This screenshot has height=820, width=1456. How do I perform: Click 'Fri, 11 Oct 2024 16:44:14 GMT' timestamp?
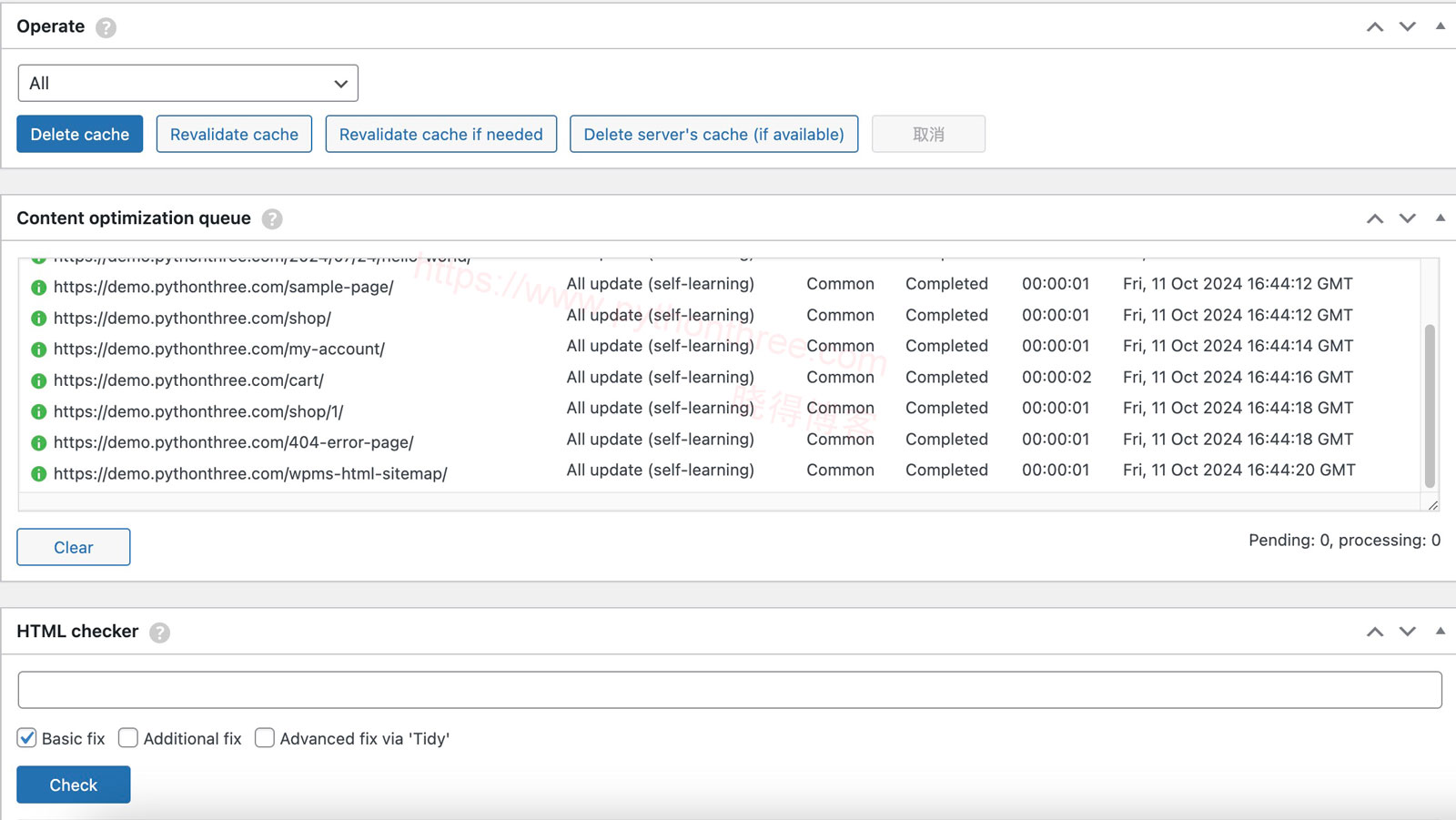pyautogui.click(x=1239, y=346)
